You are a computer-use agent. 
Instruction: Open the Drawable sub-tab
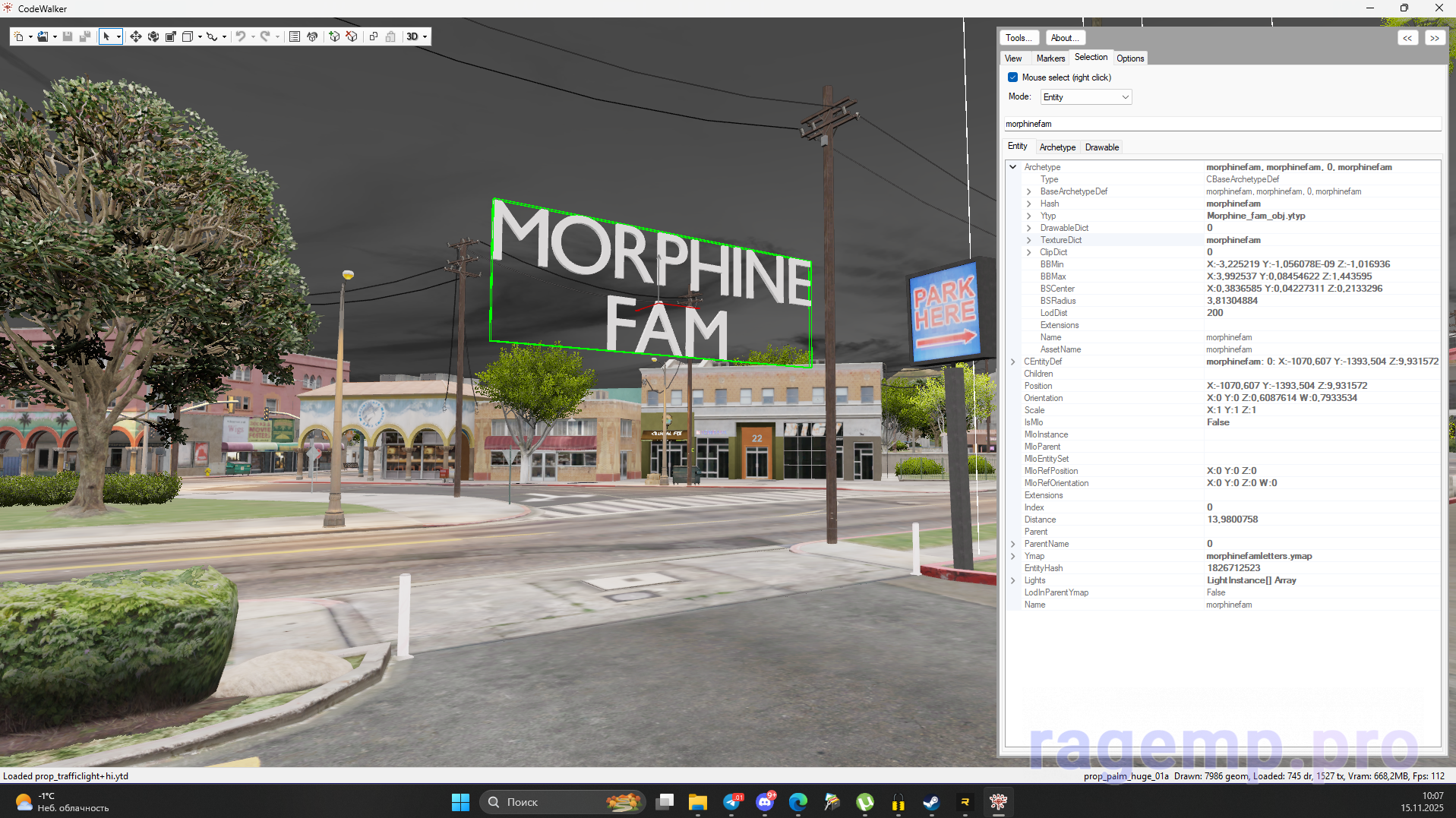click(x=1101, y=147)
